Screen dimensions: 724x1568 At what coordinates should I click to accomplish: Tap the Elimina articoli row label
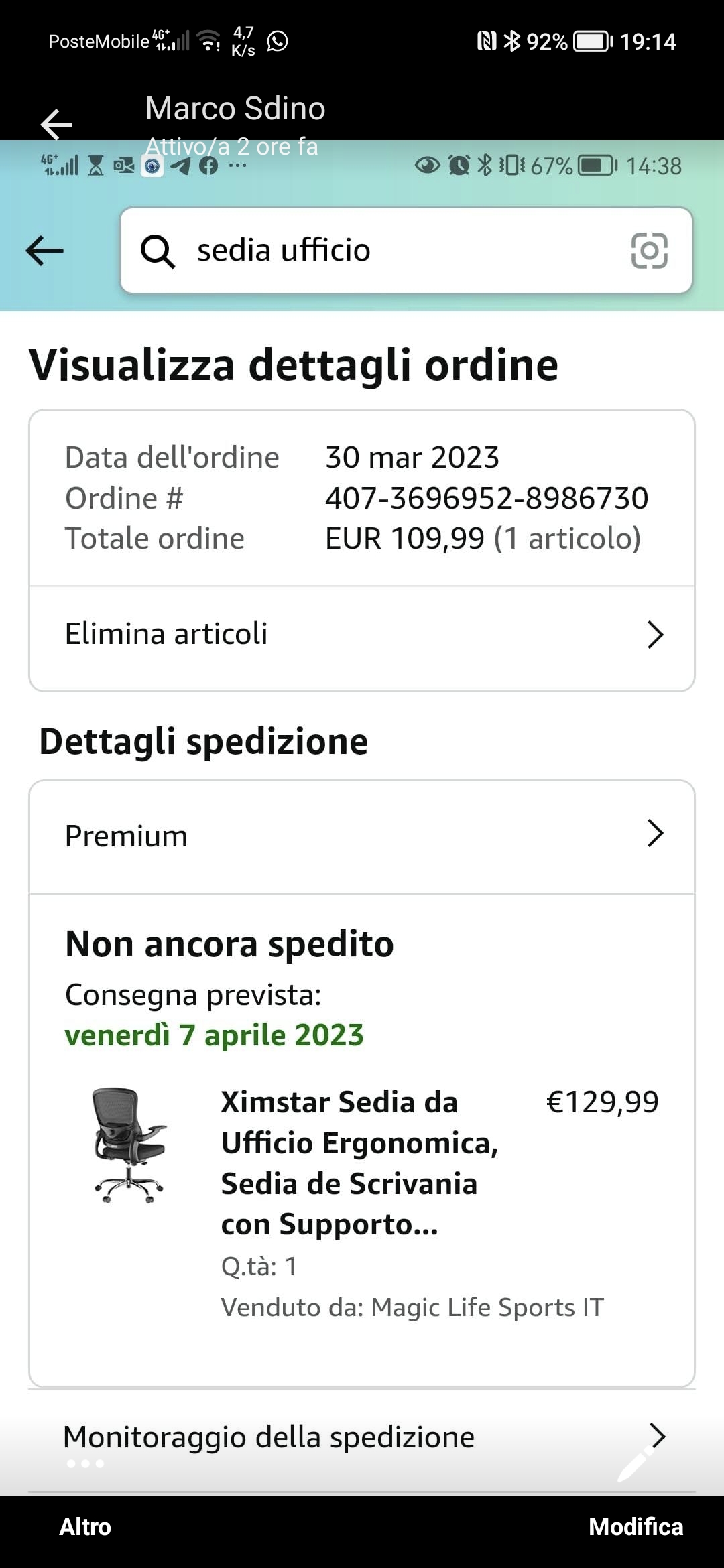166,634
